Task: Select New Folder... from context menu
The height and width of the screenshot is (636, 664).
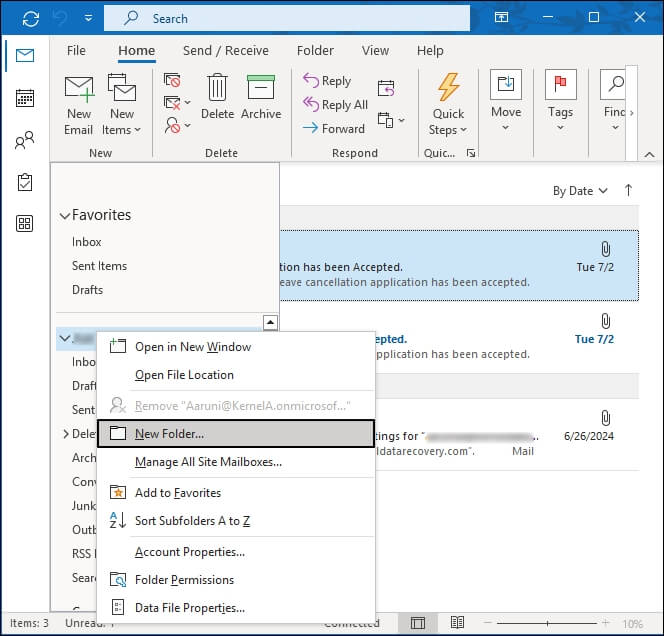Action: click(236, 434)
